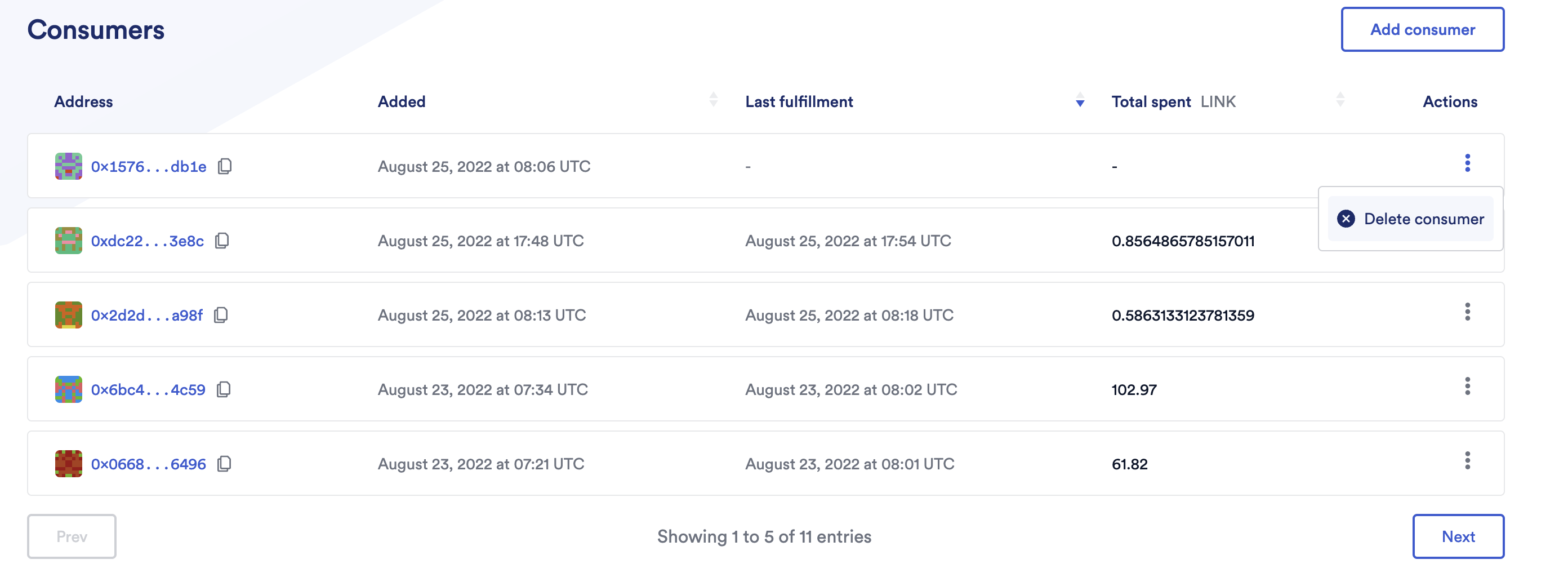This screenshot has height=586, width=1568.
Task: Copy the address 0x0668...6496
Action: [x=225, y=464]
